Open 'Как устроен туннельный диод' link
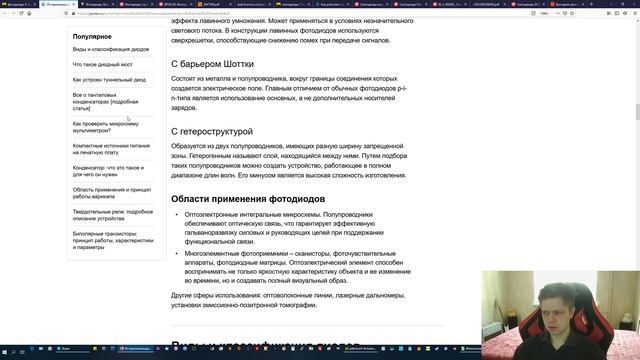This screenshot has width=640, height=360. 109,80
